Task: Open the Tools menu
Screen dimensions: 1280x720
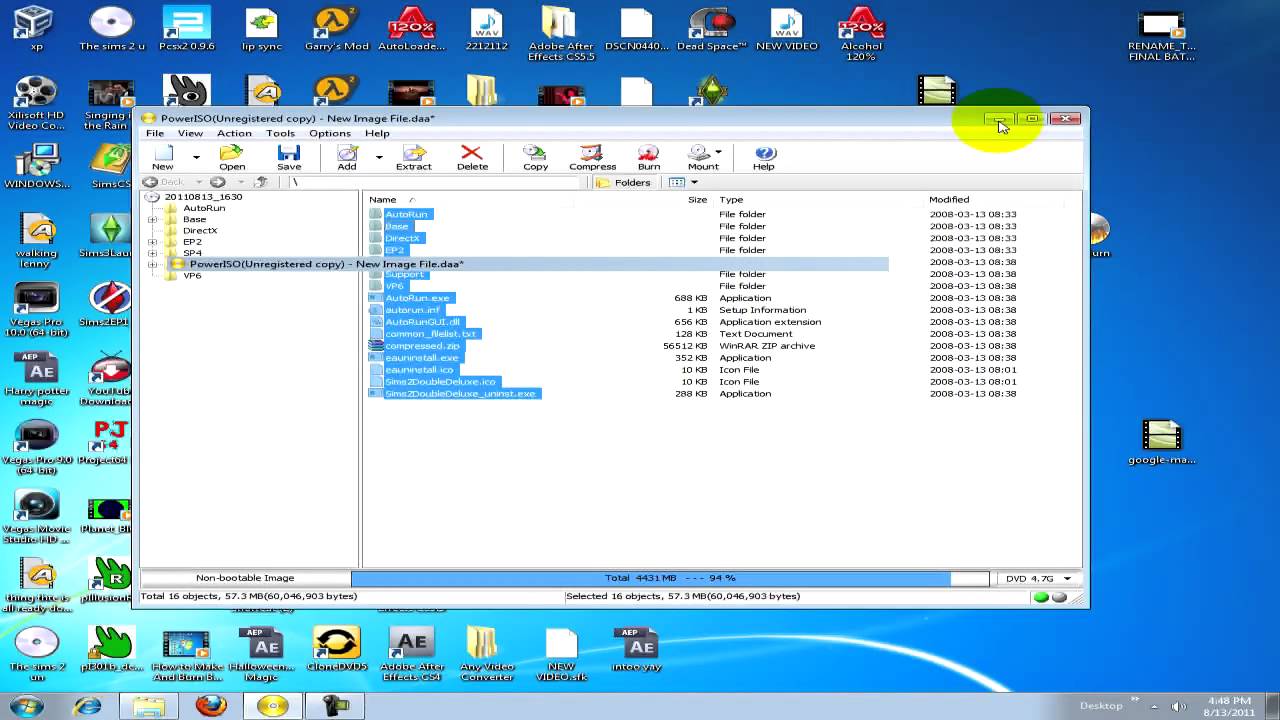Action: [x=280, y=133]
